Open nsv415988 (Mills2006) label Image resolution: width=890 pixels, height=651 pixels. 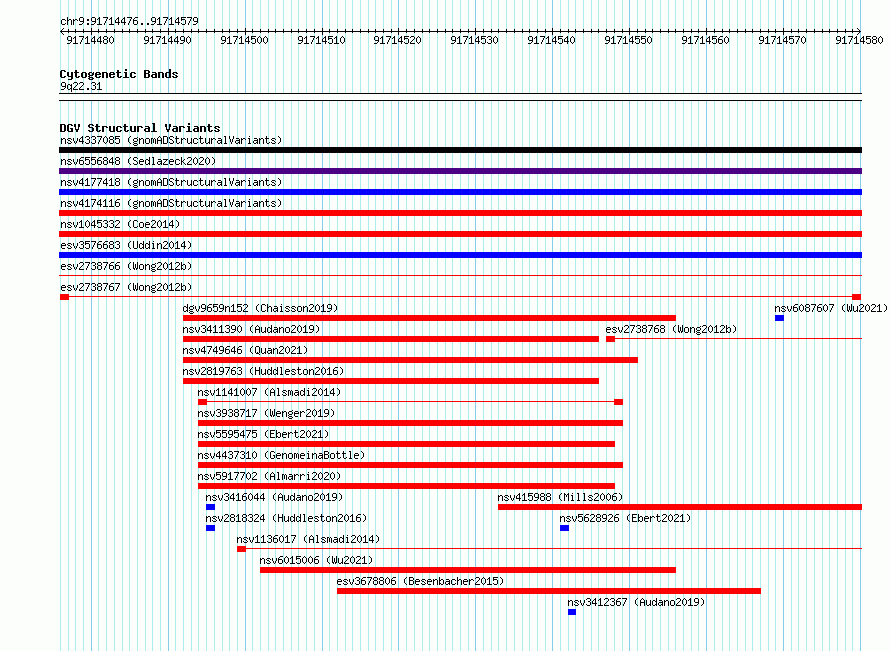pos(560,497)
